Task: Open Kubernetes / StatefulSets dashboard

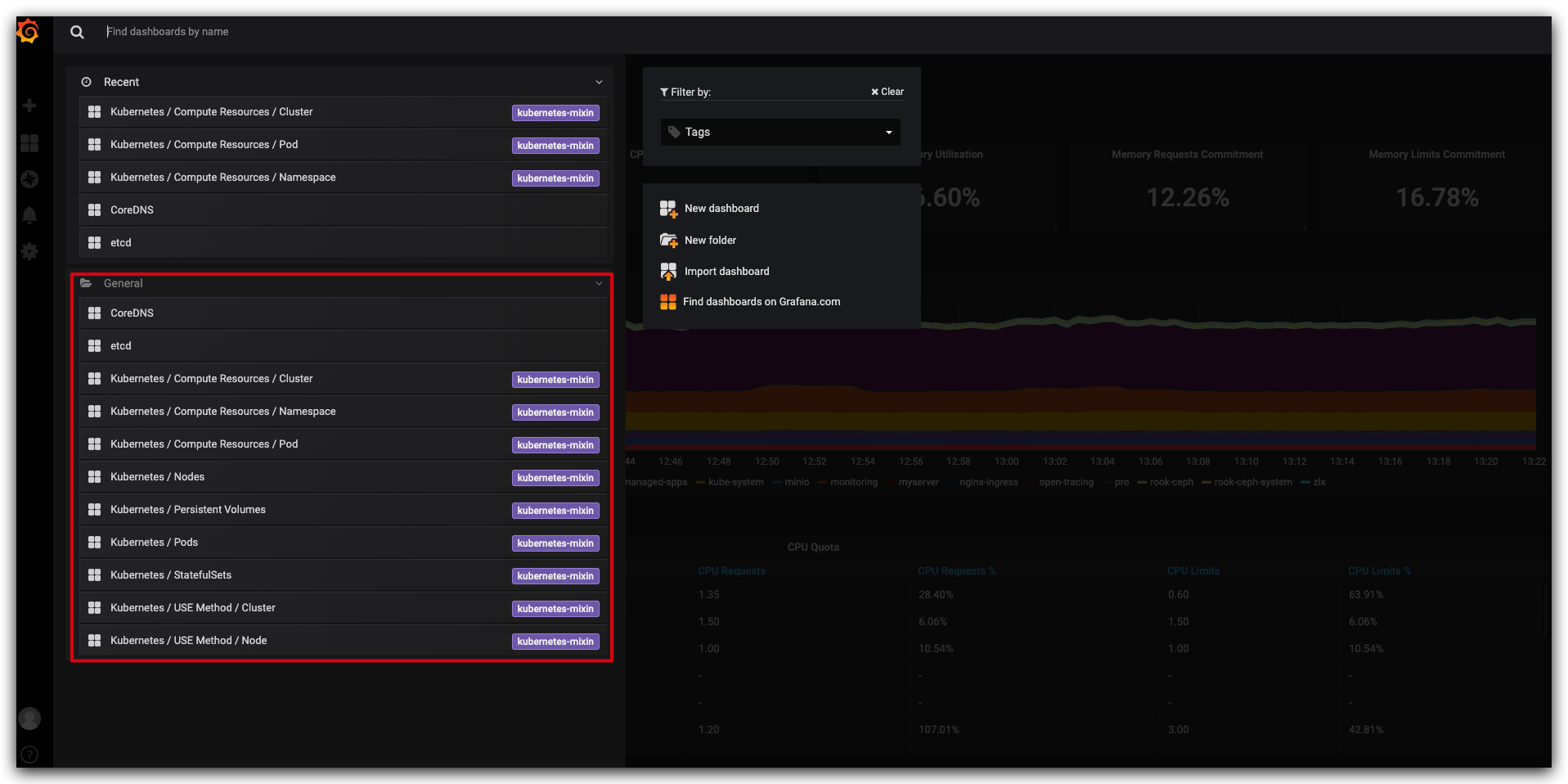Action: (x=344, y=575)
